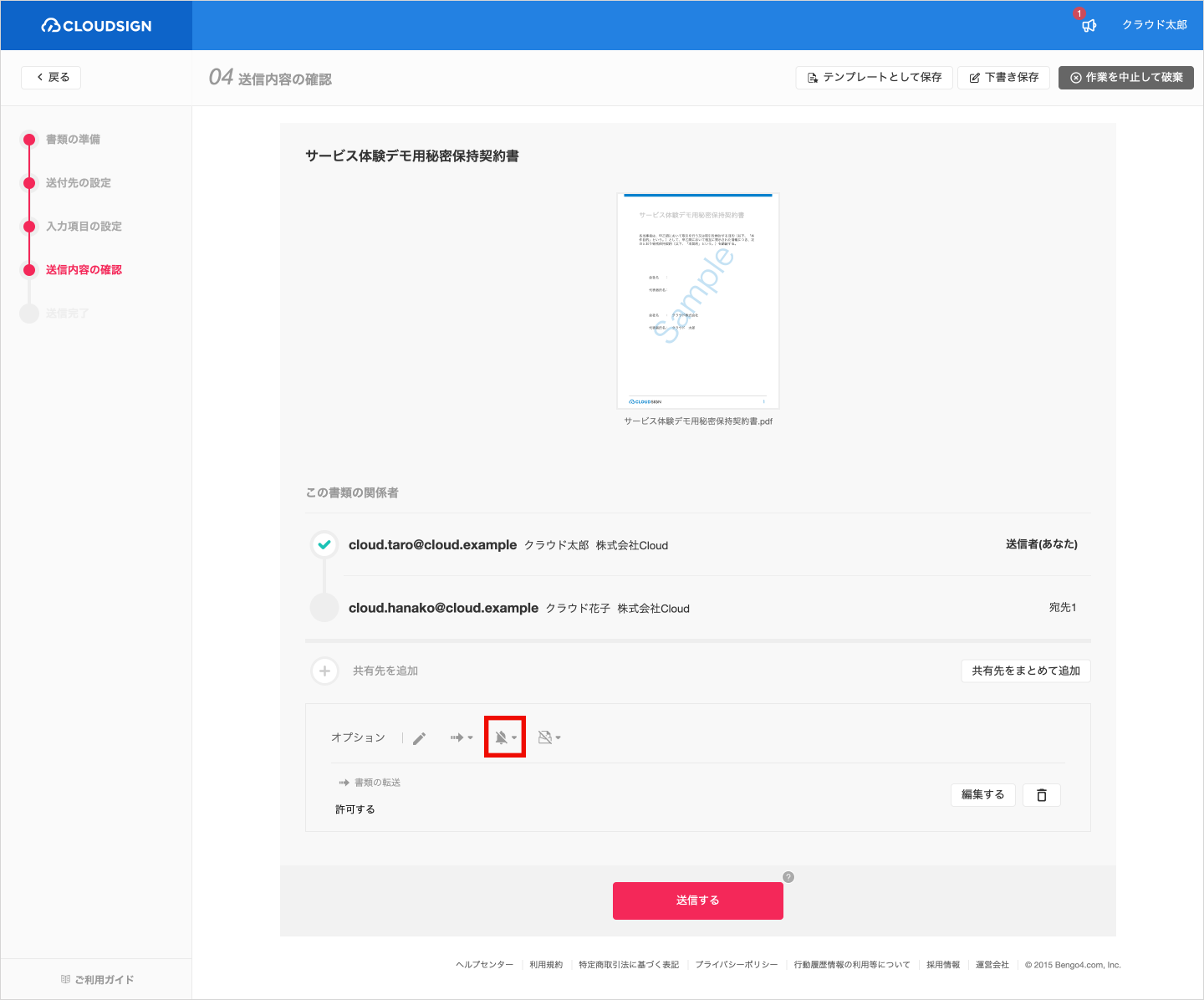Open ご利用ガイド in sidebar
This screenshot has width=1204, height=1000.
point(98,980)
